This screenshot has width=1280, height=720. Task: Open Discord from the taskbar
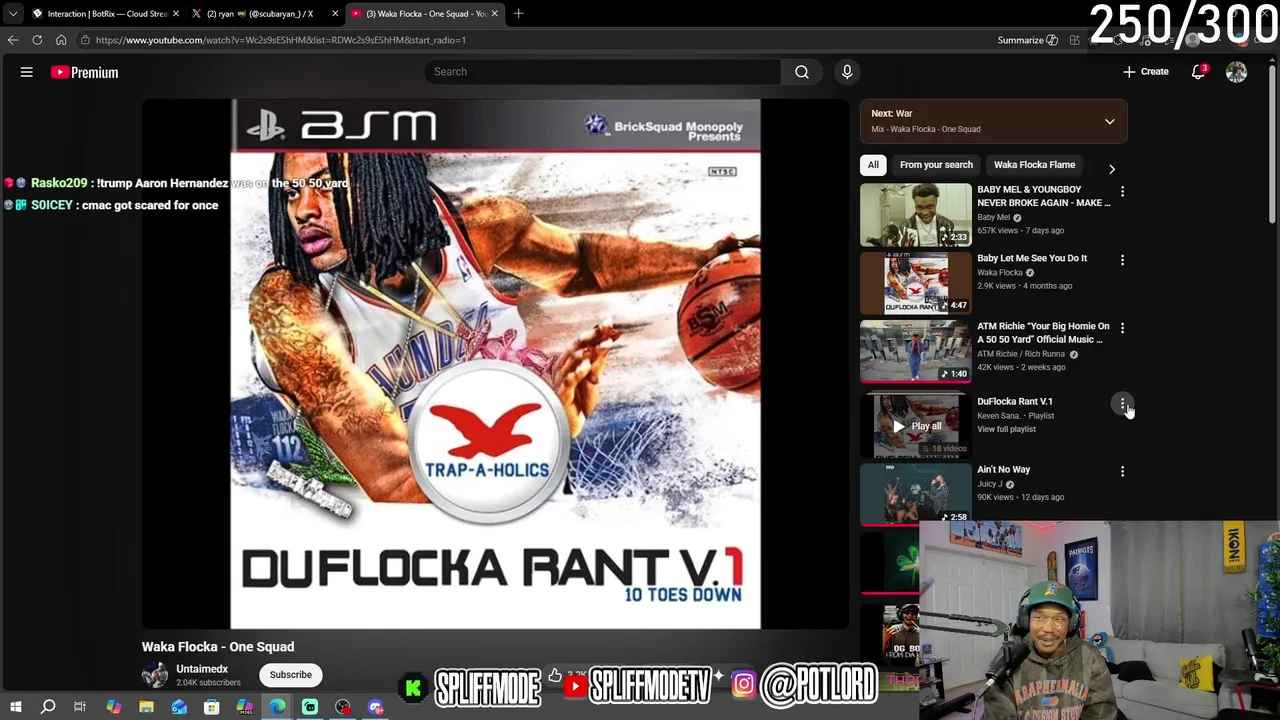[376, 707]
